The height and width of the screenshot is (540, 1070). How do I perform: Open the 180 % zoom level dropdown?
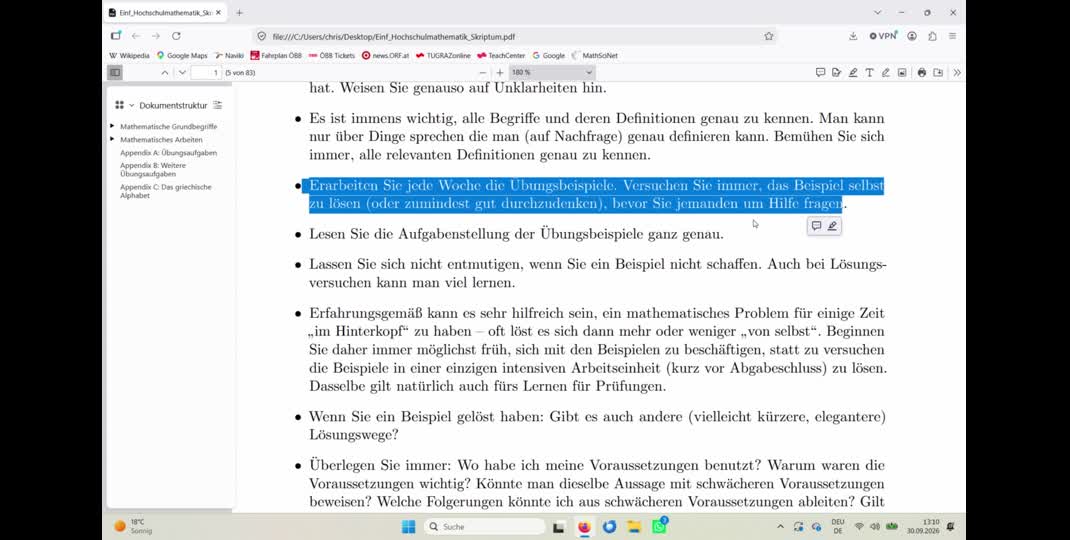tap(552, 72)
